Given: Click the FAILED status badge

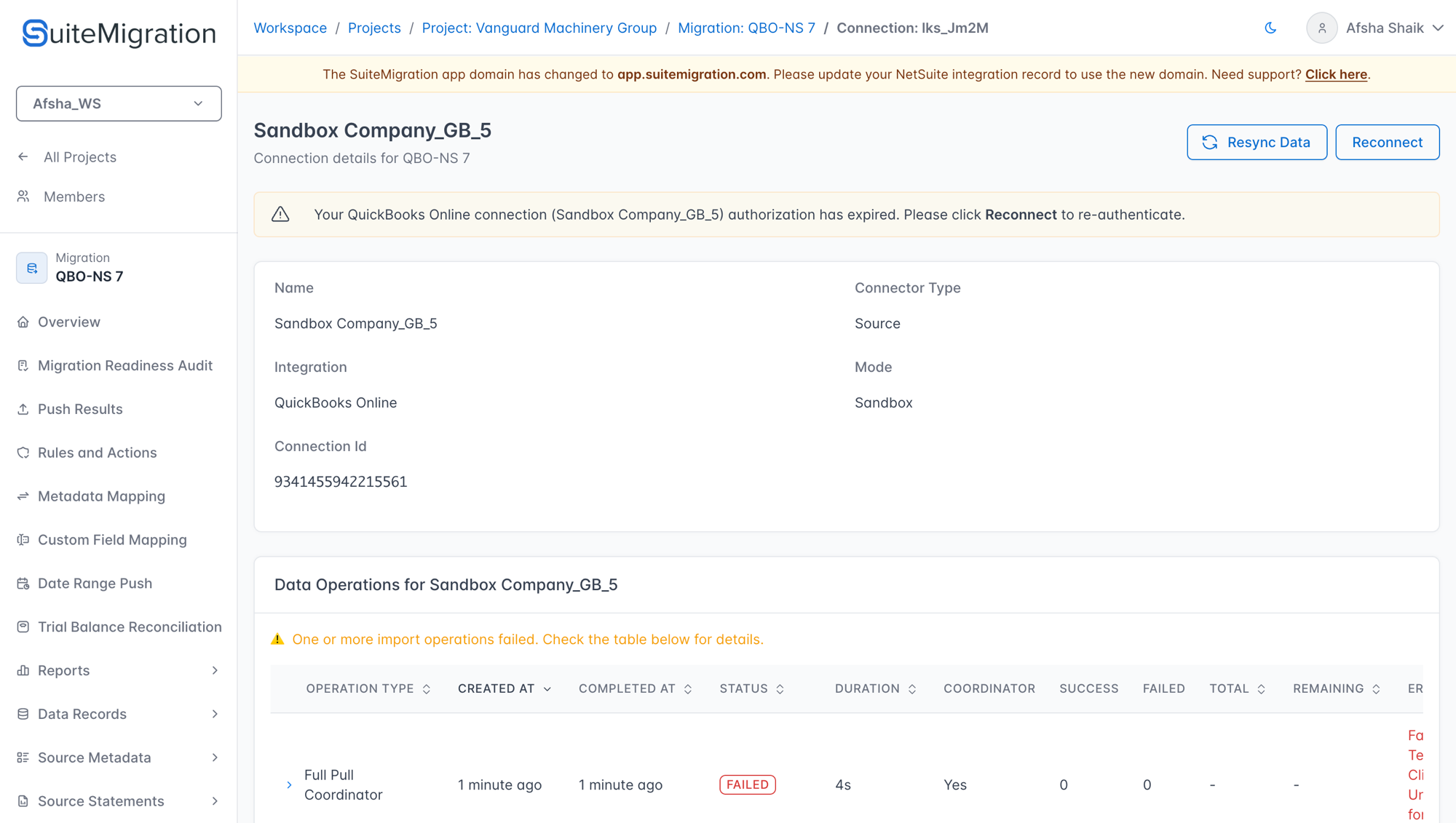Looking at the screenshot, I should (x=748, y=784).
